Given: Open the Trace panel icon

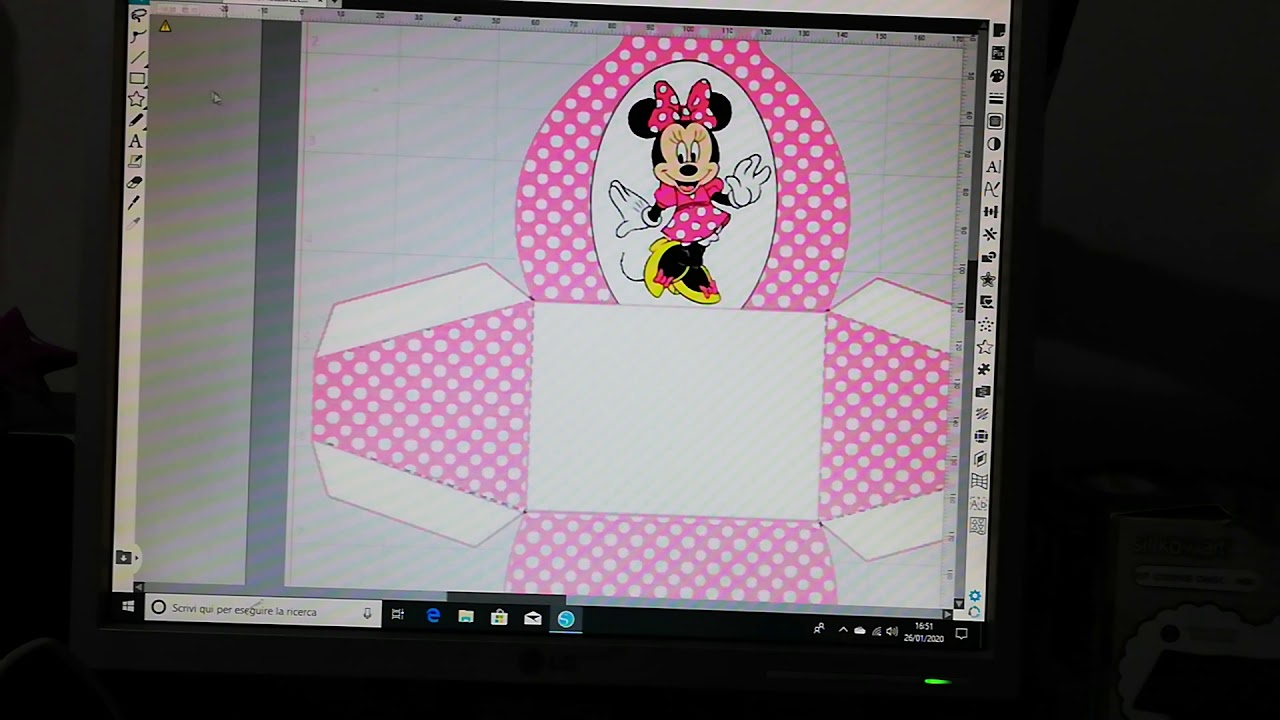Looking at the screenshot, I should tap(987, 302).
